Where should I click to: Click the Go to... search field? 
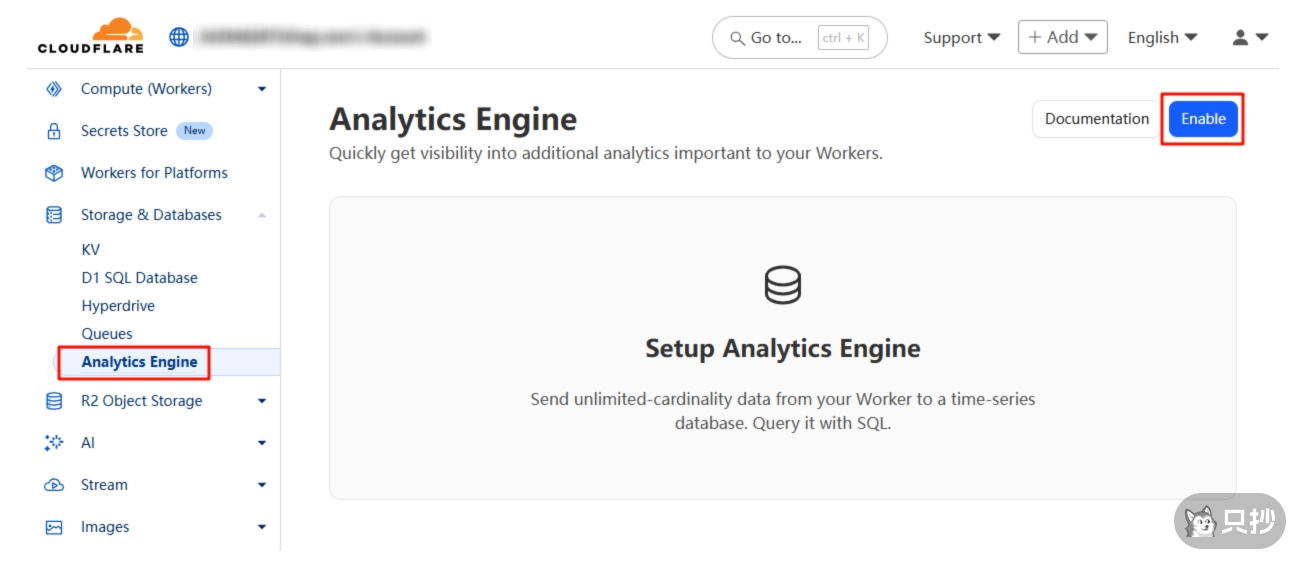click(x=799, y=38)
